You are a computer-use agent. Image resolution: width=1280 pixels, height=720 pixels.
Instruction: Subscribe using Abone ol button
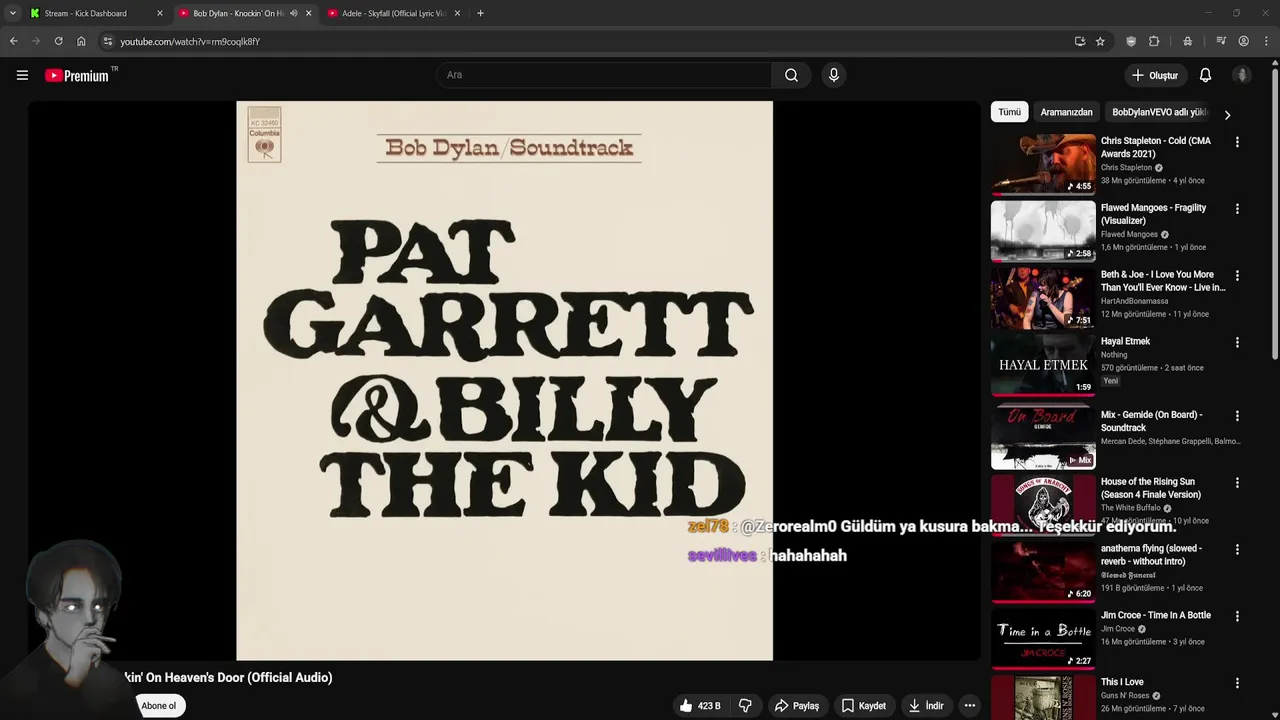[158, 706]
